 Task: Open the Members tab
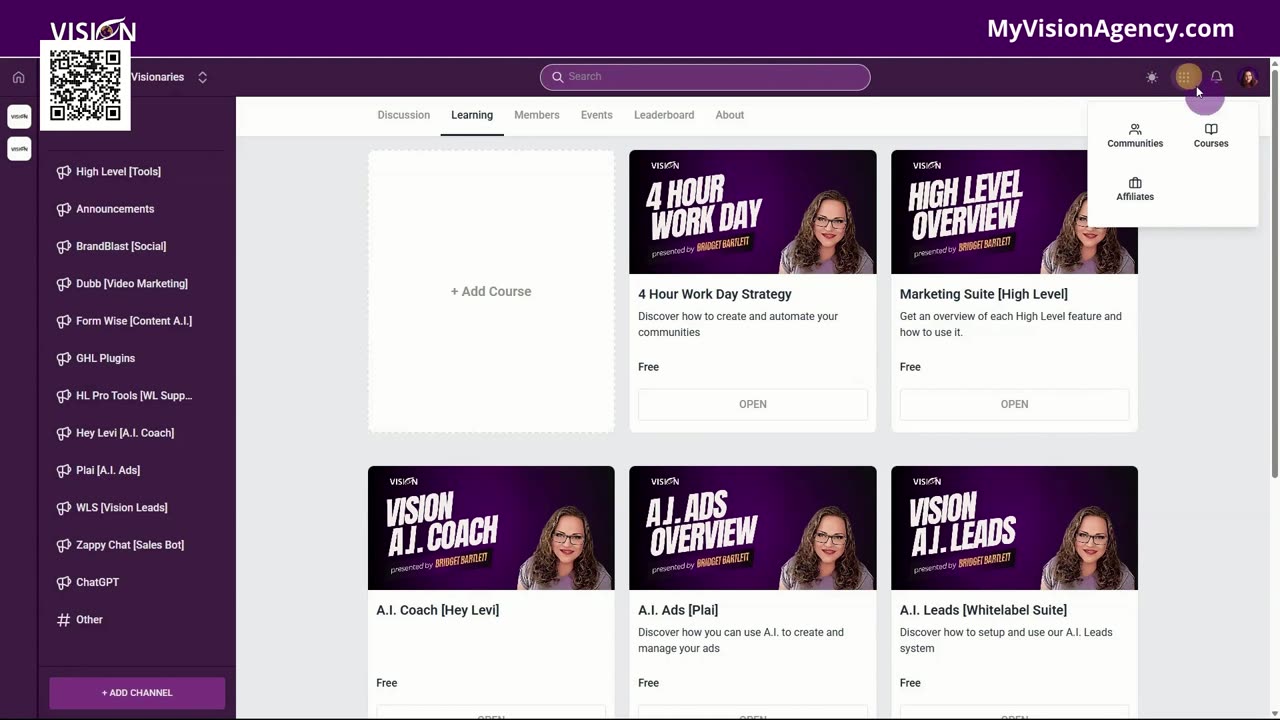(x=537, y=115)
